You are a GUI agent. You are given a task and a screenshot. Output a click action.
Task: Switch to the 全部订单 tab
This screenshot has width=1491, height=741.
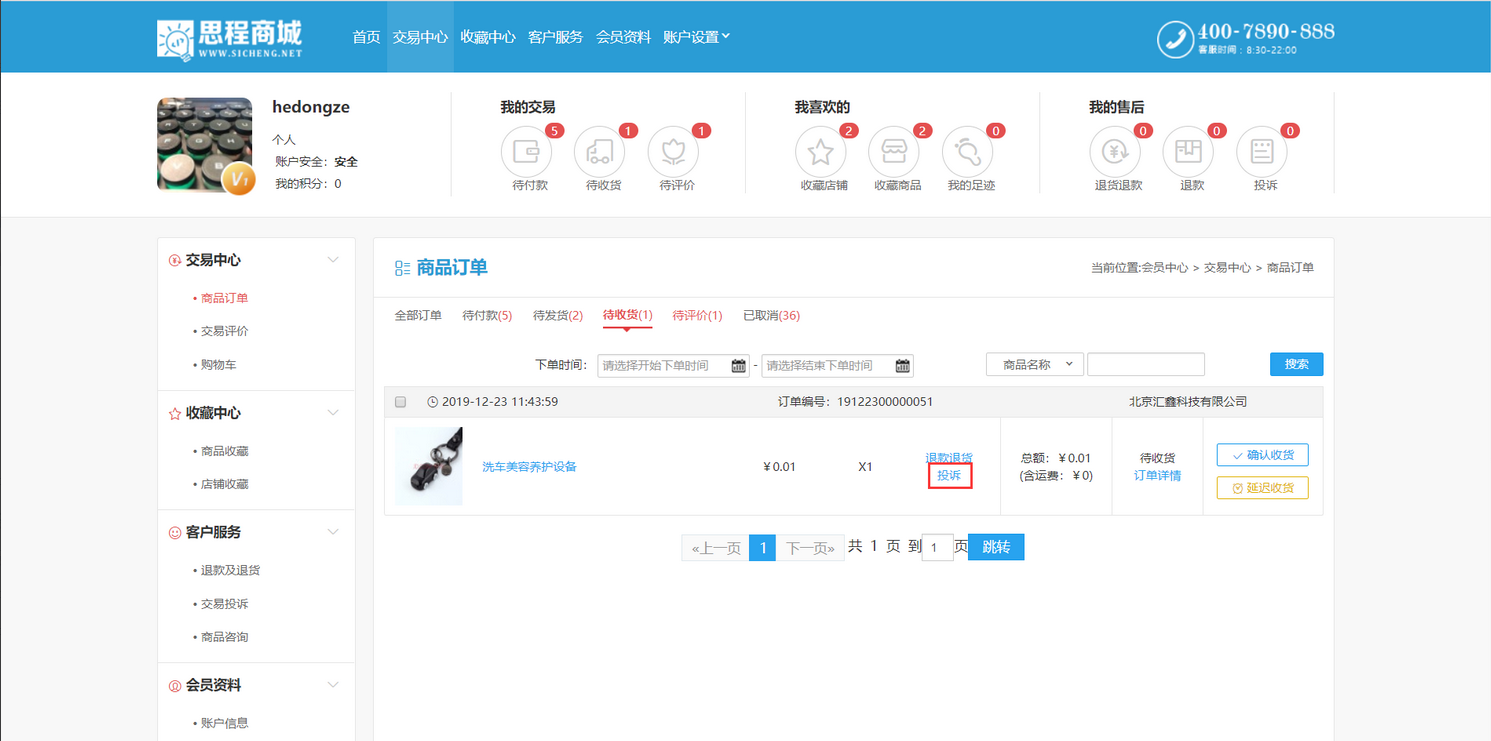tap(418, 316)
